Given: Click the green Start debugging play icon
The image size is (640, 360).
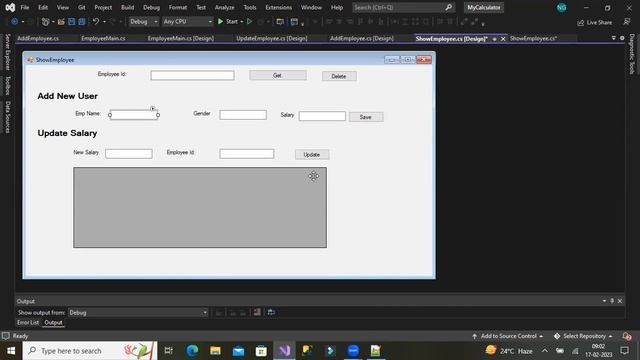Looking at the screenshot, I should [x=220, y=22].
